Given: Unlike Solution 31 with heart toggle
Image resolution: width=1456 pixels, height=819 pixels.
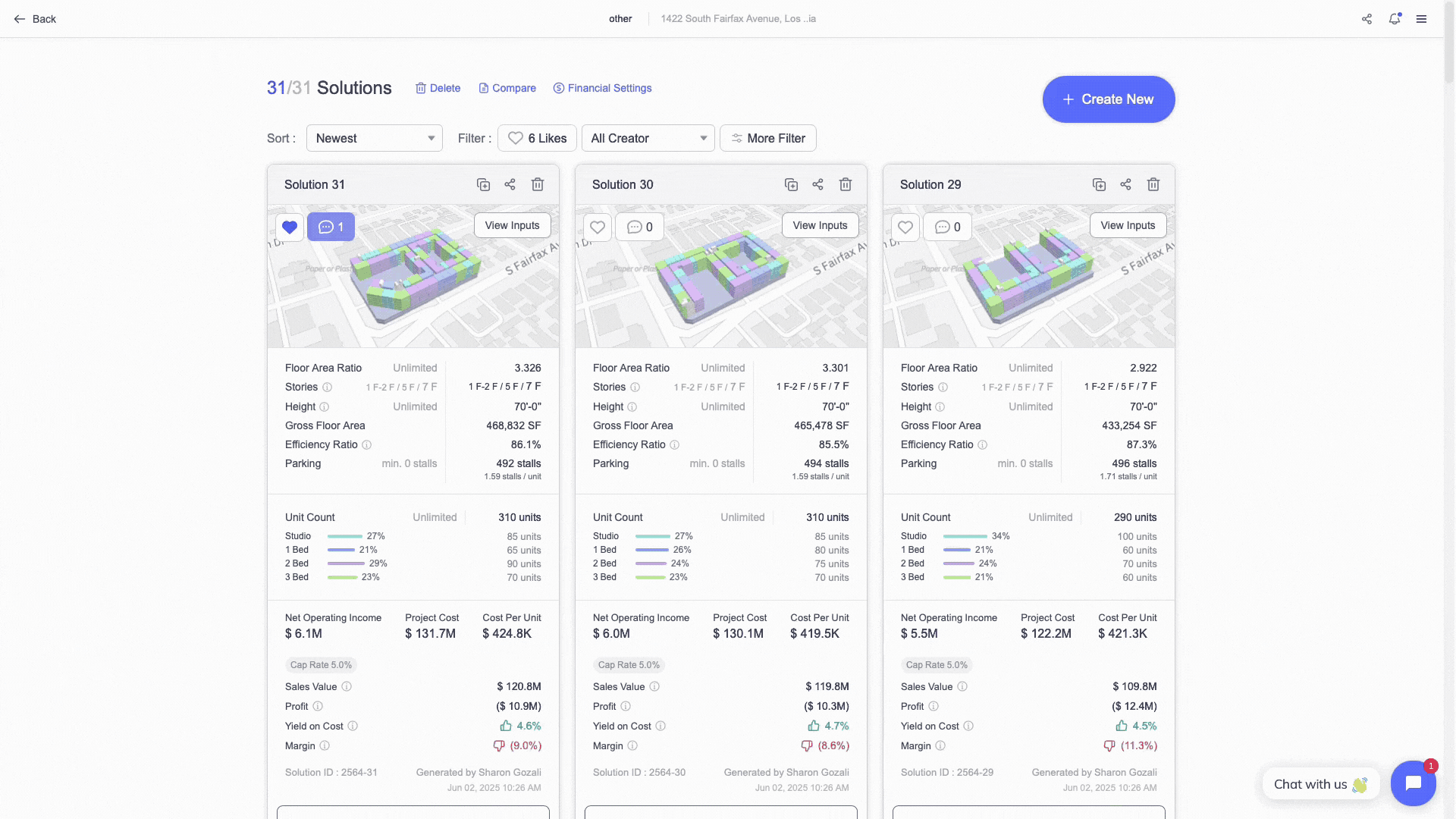Looking at the screenshot, I should click(x=289, y=227).
